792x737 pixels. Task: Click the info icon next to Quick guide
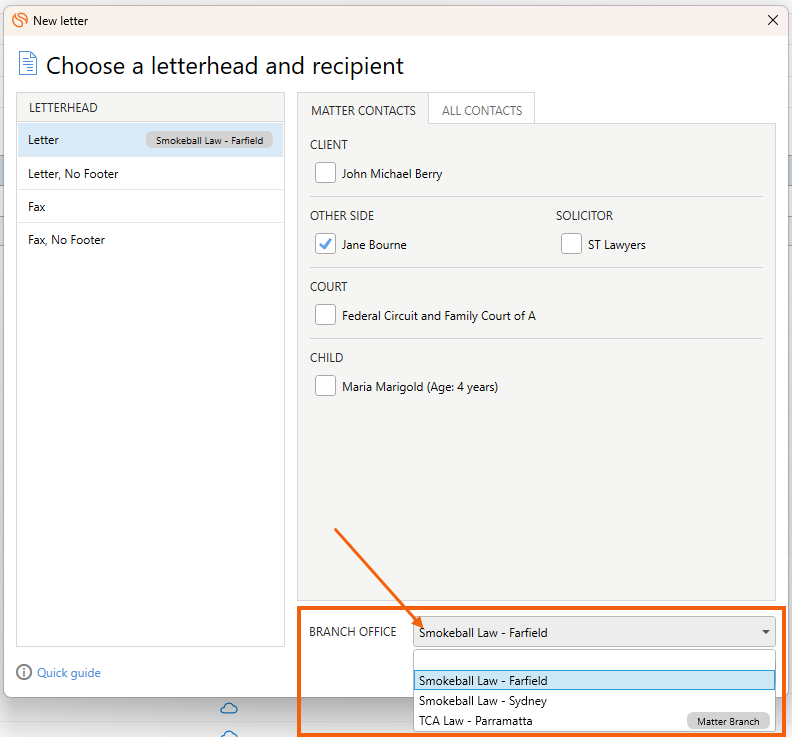24,672
